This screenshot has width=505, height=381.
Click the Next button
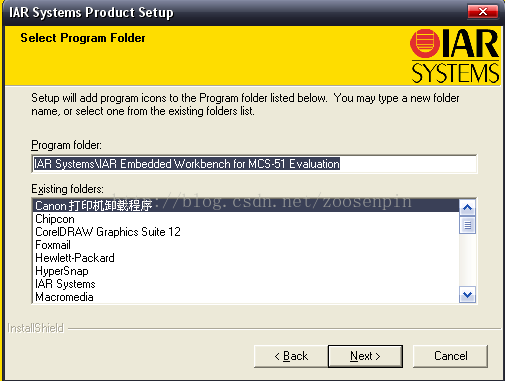point(365,356)
